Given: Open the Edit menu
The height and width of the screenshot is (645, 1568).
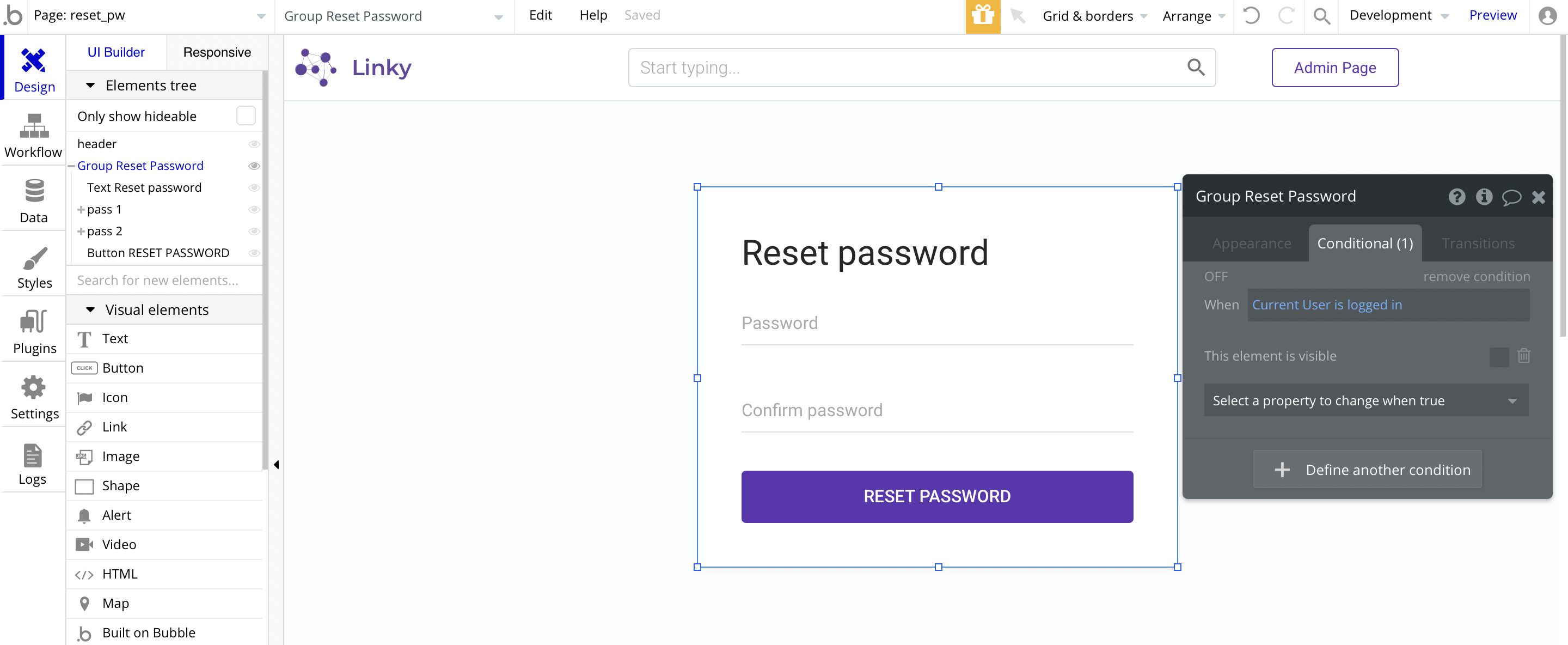Looking at the screenshot, I should [x=540, y=15].
